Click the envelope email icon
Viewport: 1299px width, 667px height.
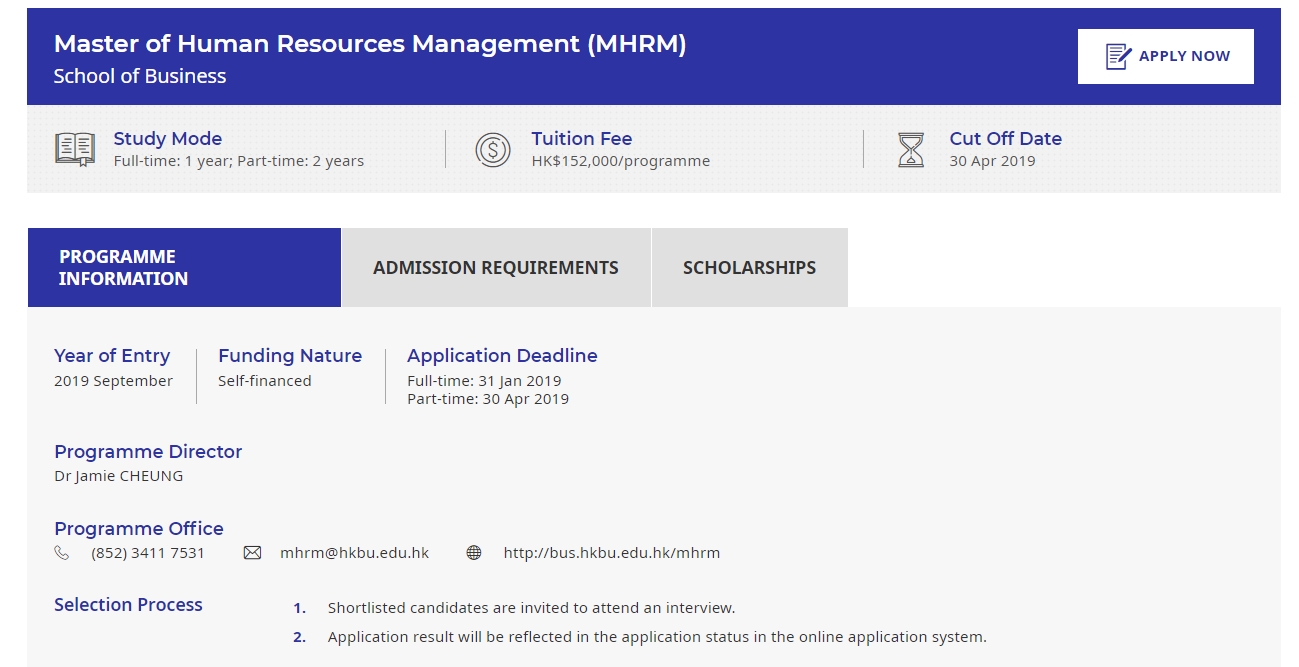tap(252, 553)
